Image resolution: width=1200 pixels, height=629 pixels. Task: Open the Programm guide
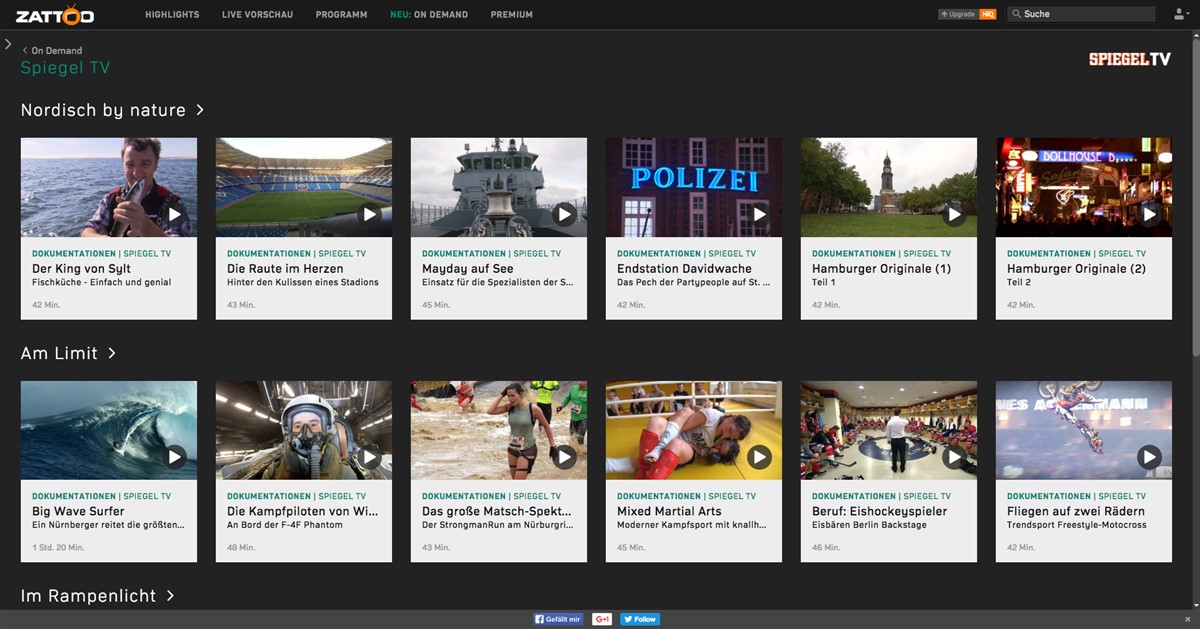[x=341, y=15]
